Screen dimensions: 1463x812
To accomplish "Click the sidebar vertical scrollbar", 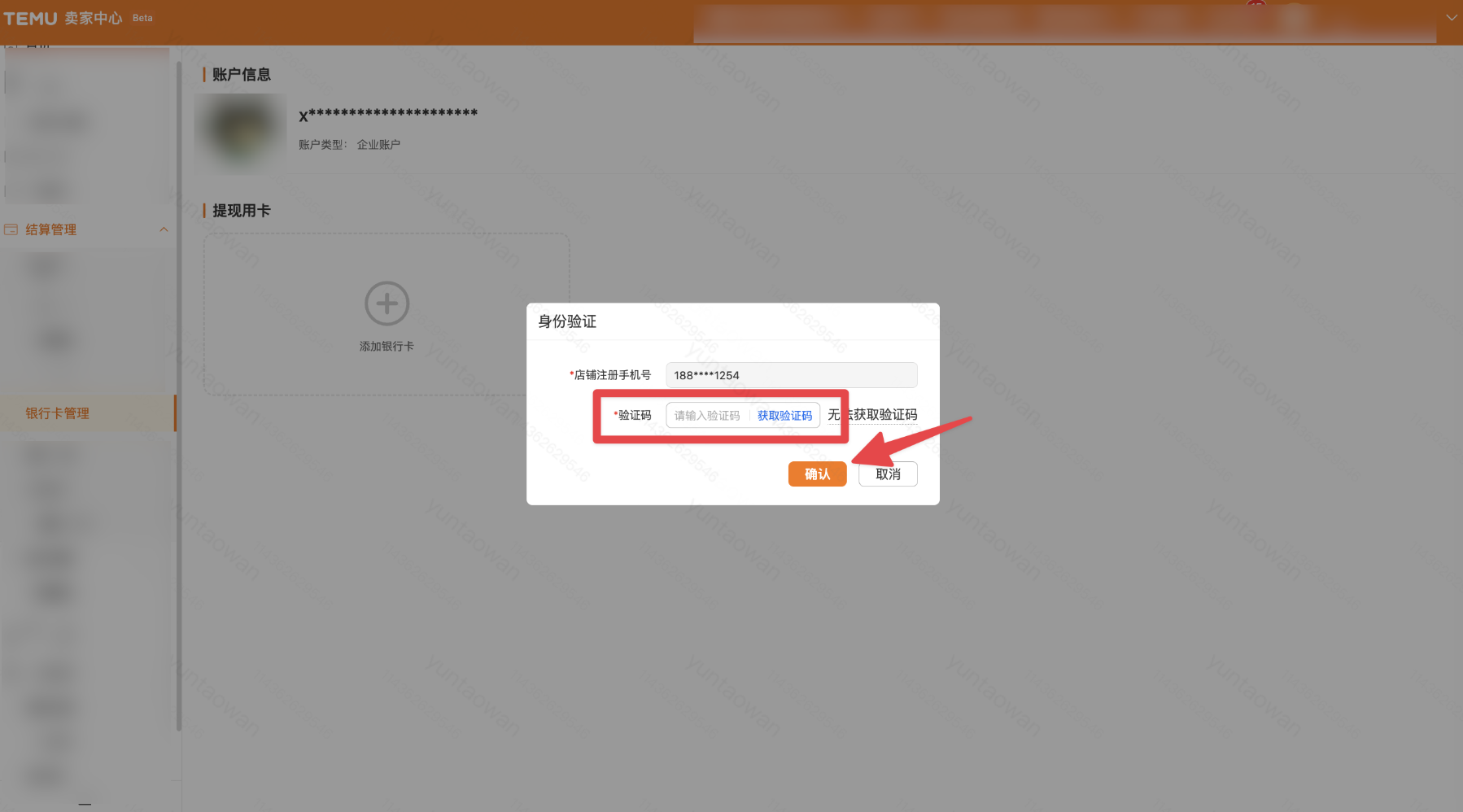I will pyautogui.click(x=178, y=391).
